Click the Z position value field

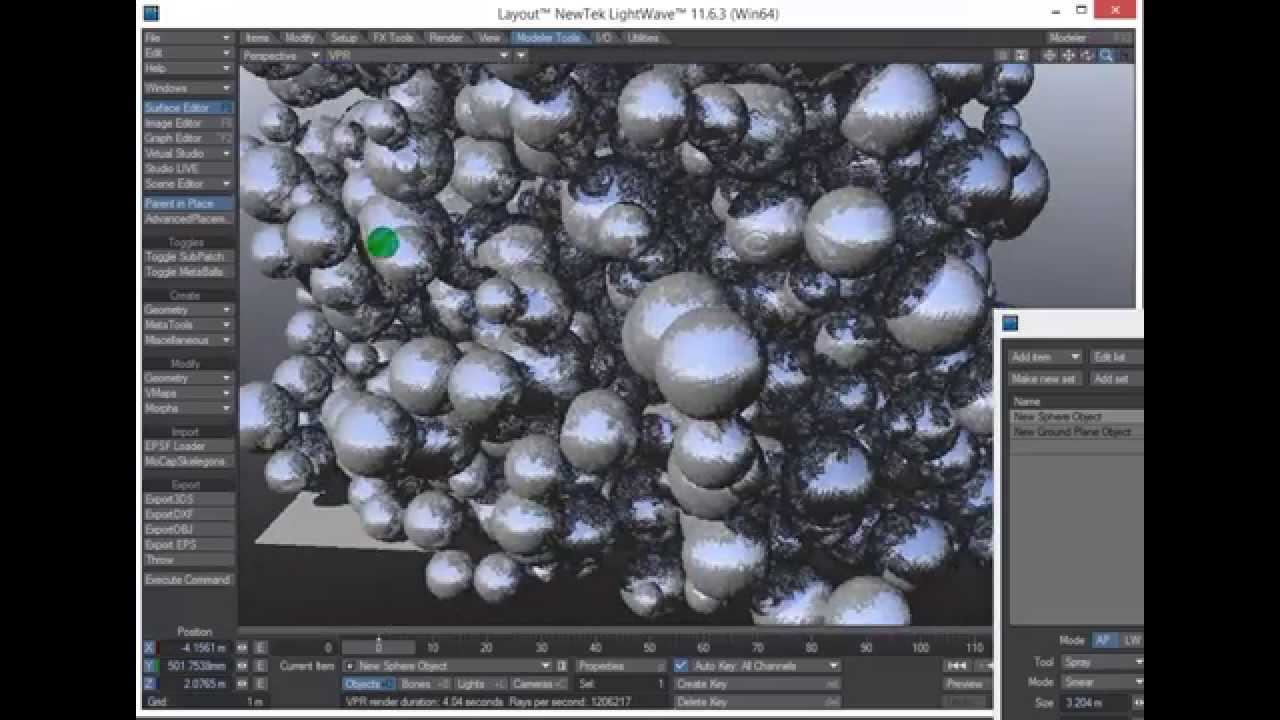195,684
